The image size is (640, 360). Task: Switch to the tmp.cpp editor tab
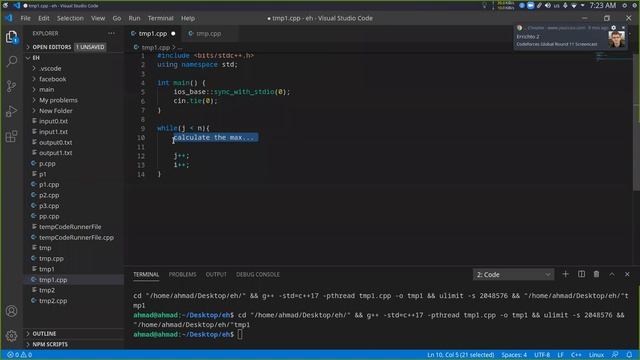(209, 33)
